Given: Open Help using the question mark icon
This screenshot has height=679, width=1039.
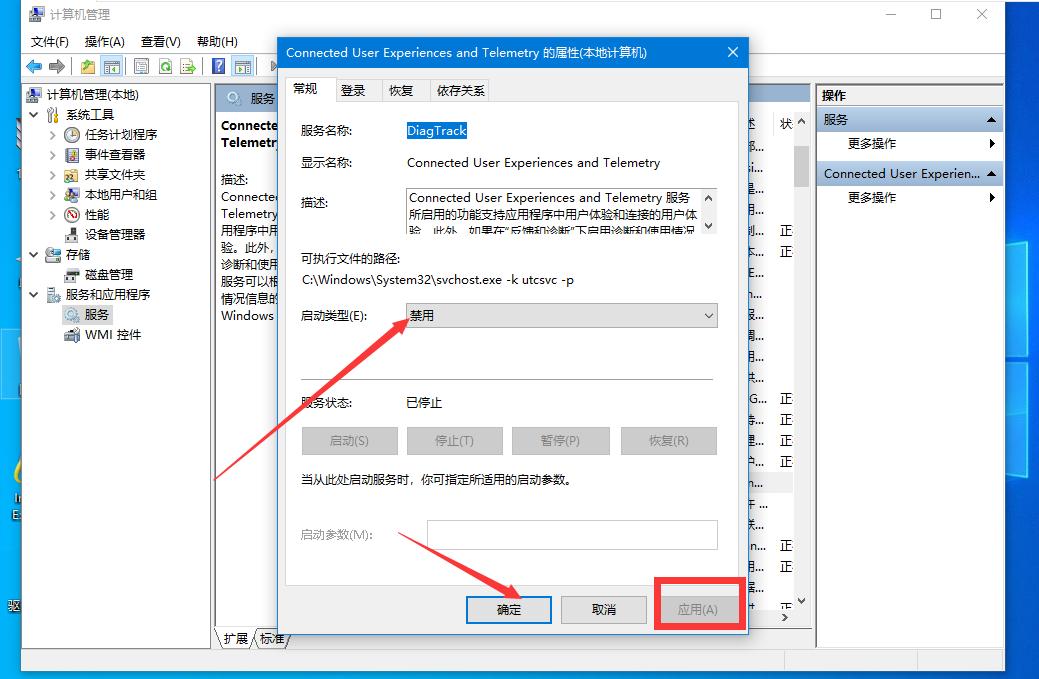Looking at the screenshot, I should coord(217,67).
